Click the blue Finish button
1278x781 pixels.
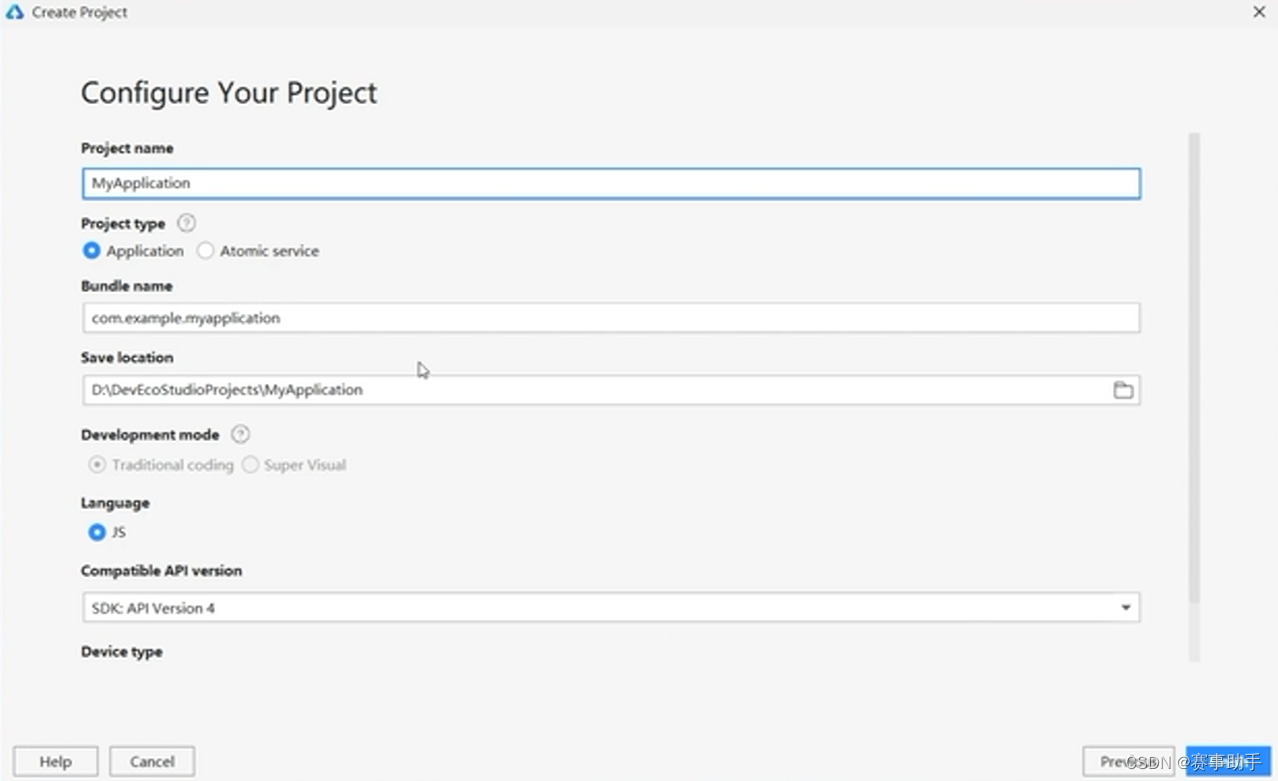(1228, 761)
